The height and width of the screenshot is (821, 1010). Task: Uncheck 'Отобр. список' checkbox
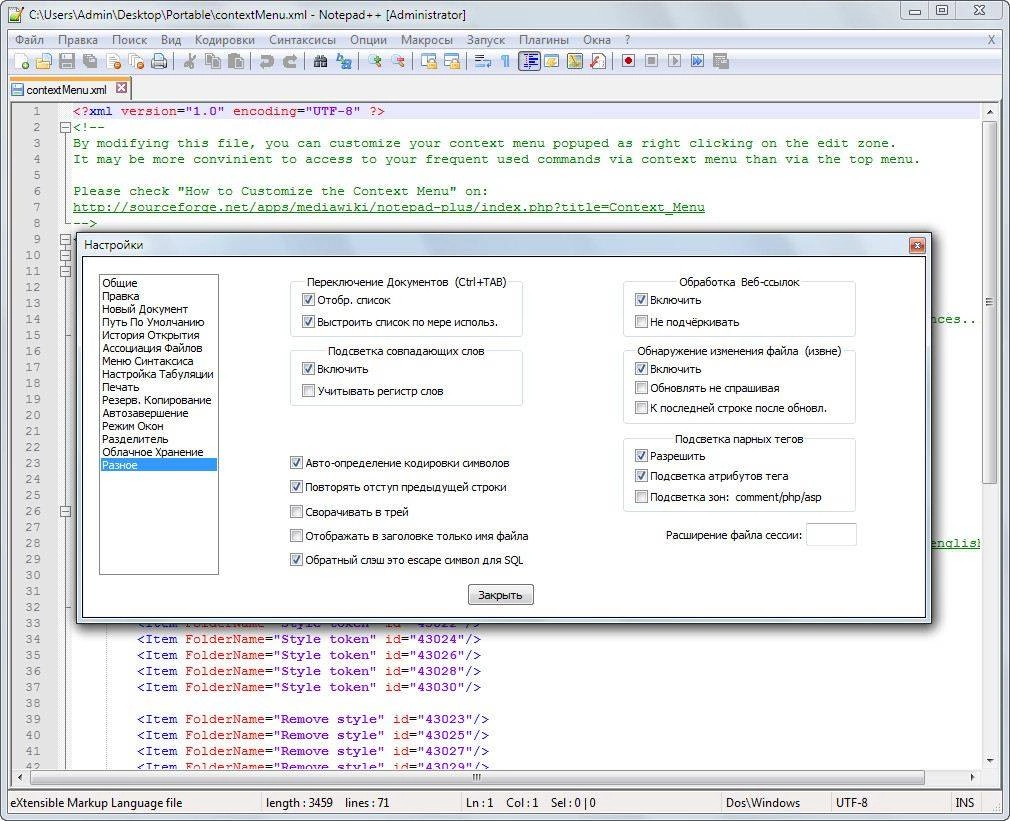click(x=308, y=299)
